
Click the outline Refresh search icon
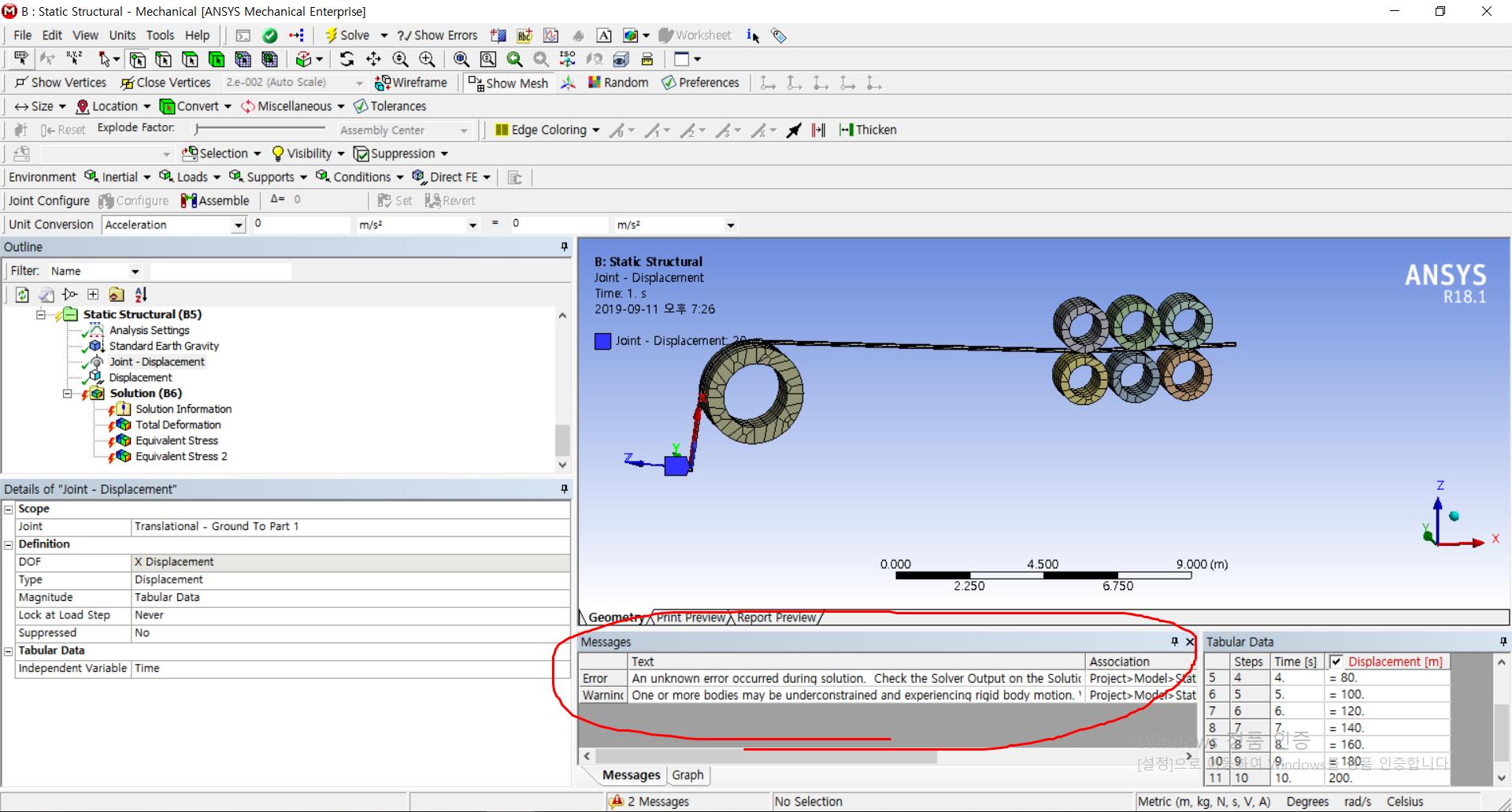(x=22, y=295)
